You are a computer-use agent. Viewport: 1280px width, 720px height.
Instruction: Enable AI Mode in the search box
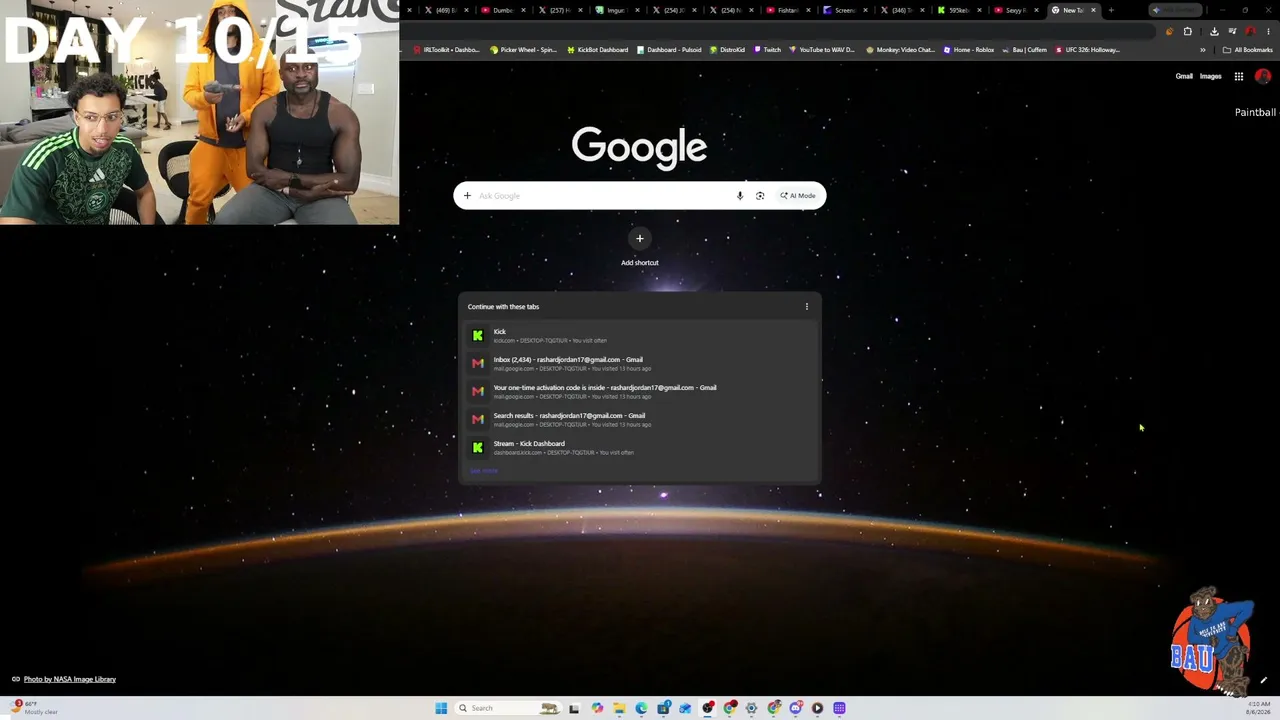click(798, 196)
